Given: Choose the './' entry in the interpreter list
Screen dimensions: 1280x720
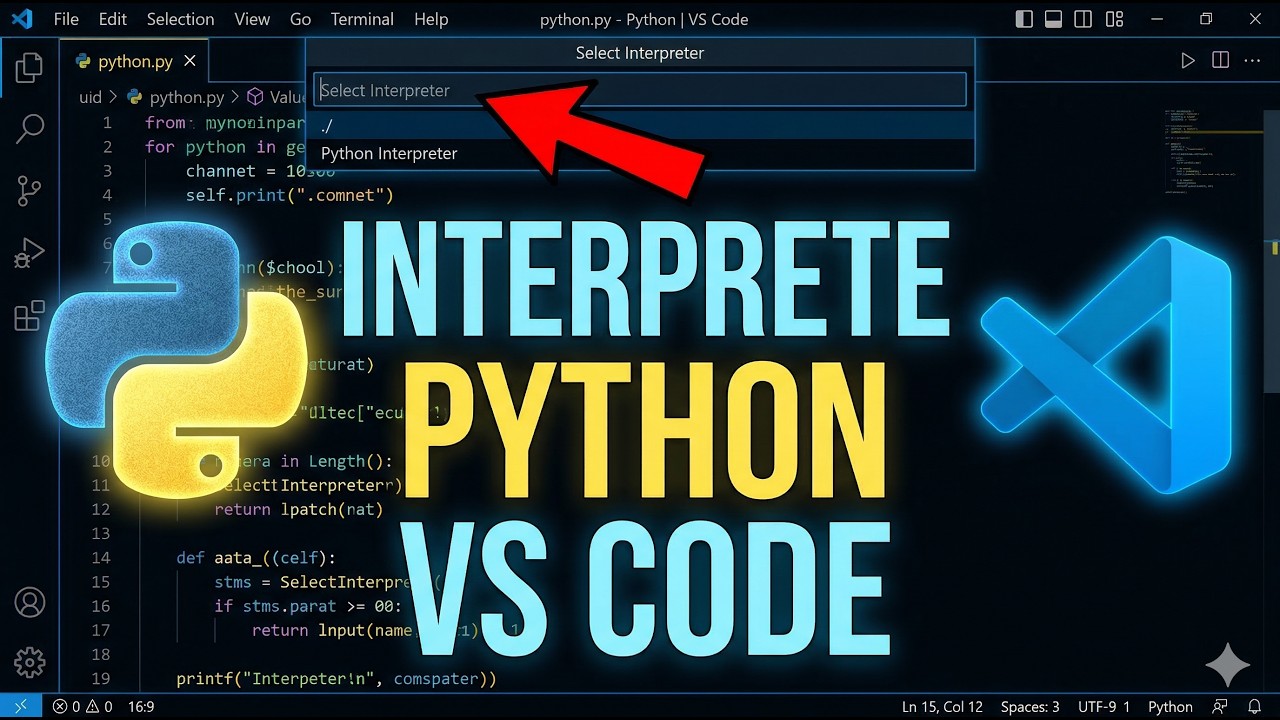Looking at the screenshot, I should click(x=640, y=126).
